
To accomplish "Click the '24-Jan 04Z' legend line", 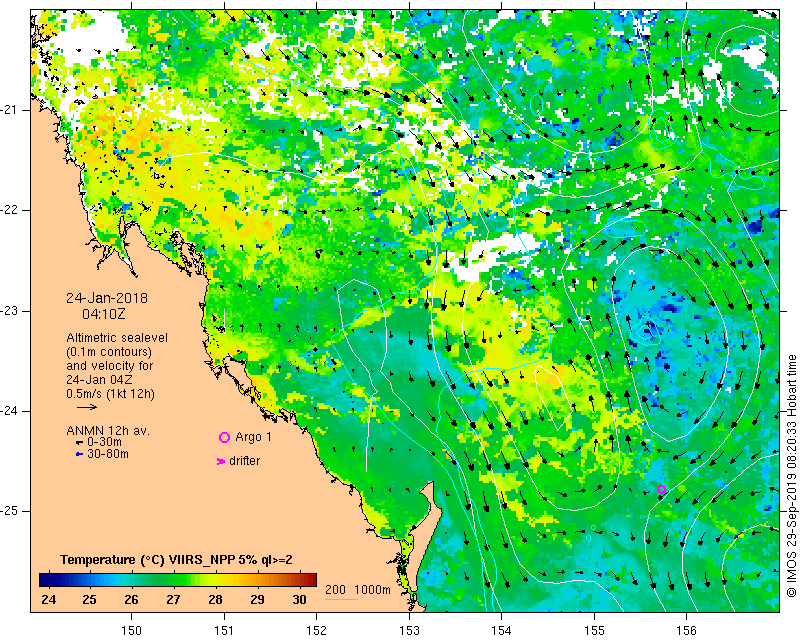I will (x=99, y=380).
